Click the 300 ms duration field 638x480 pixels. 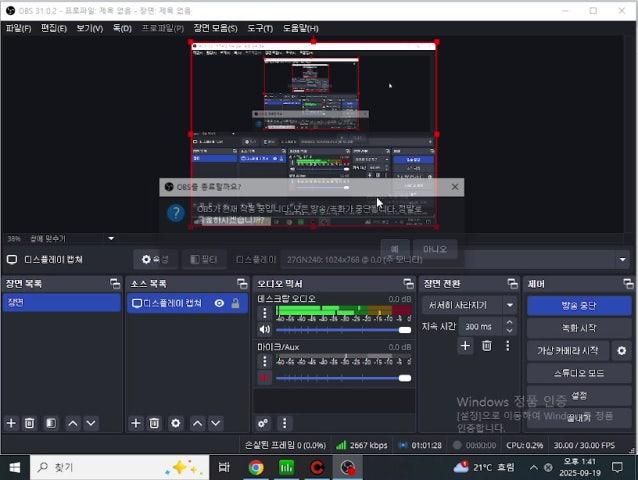point(479,327)
